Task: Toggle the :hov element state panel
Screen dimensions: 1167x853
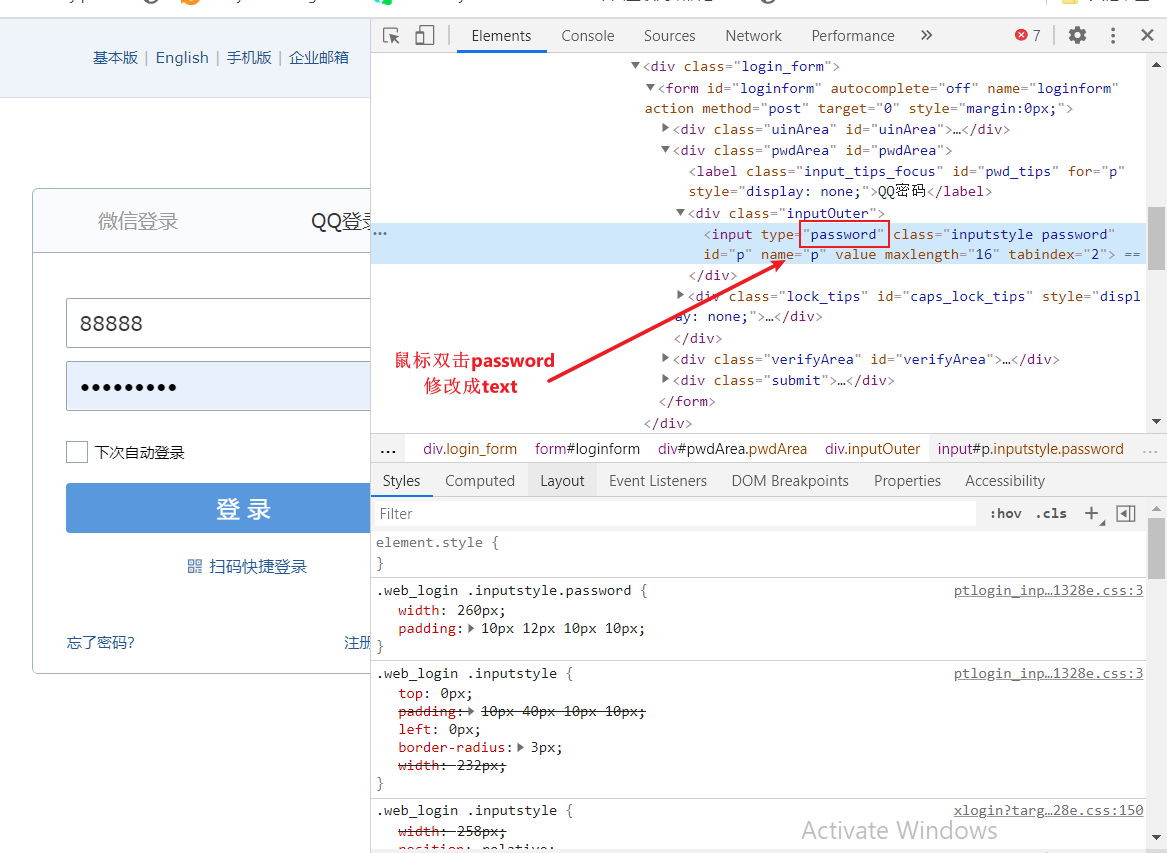Action: pos(1005,513)
